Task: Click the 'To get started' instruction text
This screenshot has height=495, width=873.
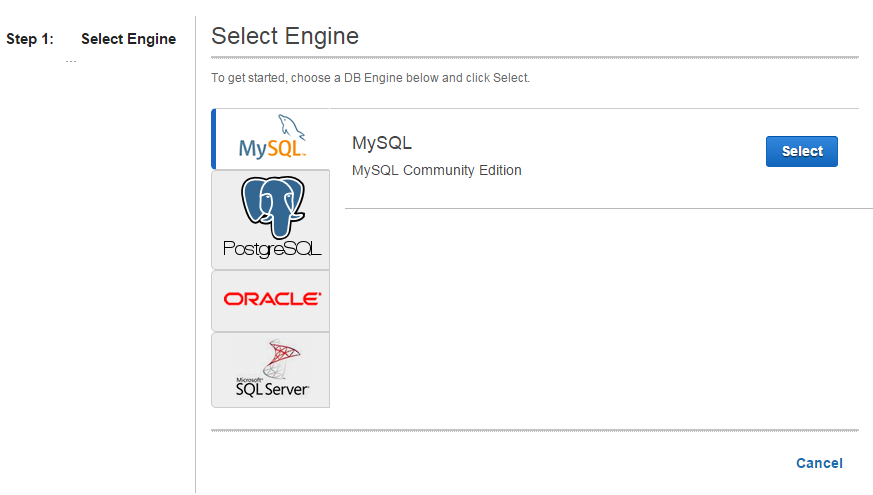Action: 370,78
